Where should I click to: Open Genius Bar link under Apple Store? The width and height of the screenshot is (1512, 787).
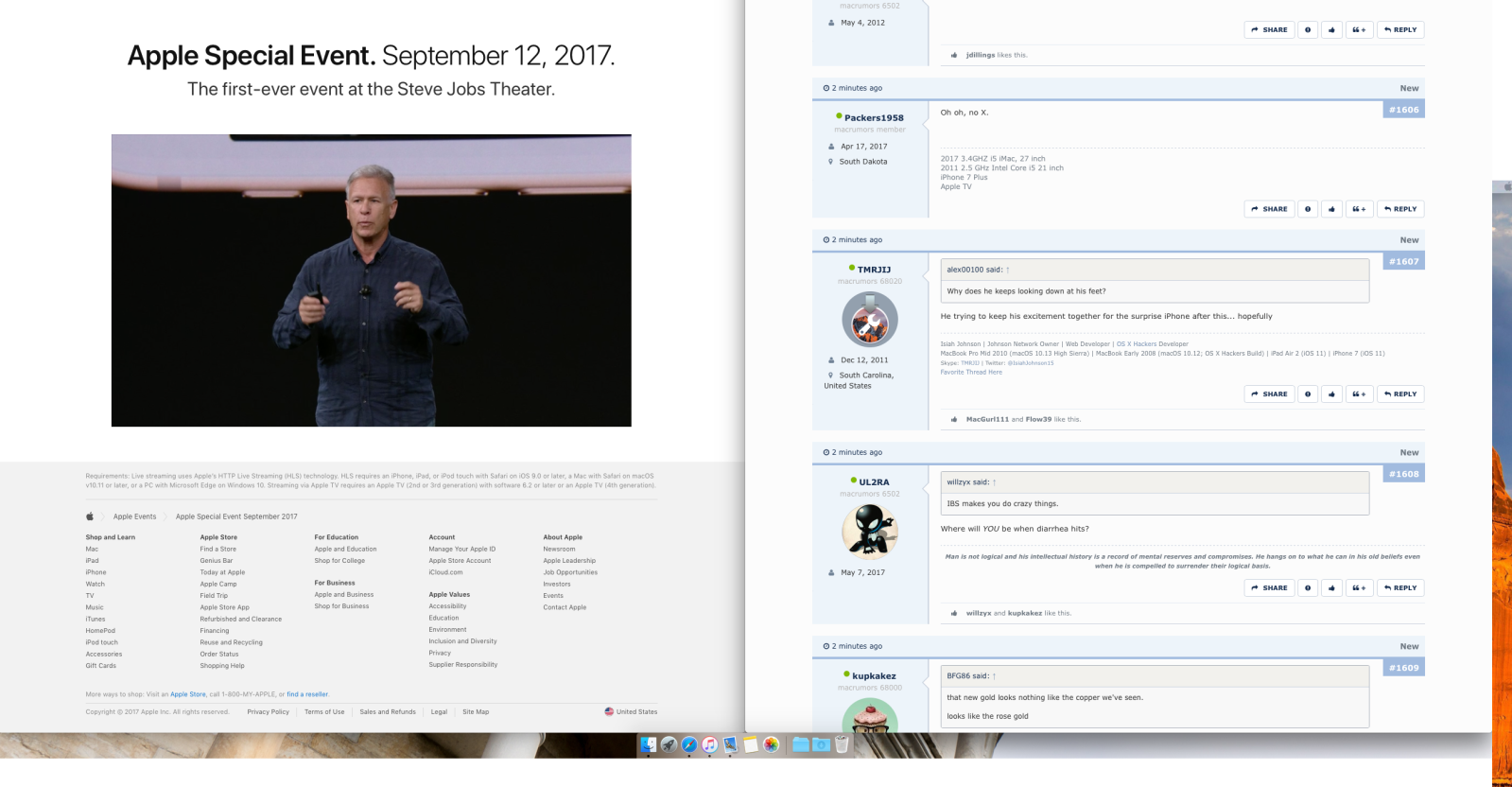click(x=216, y=561)
